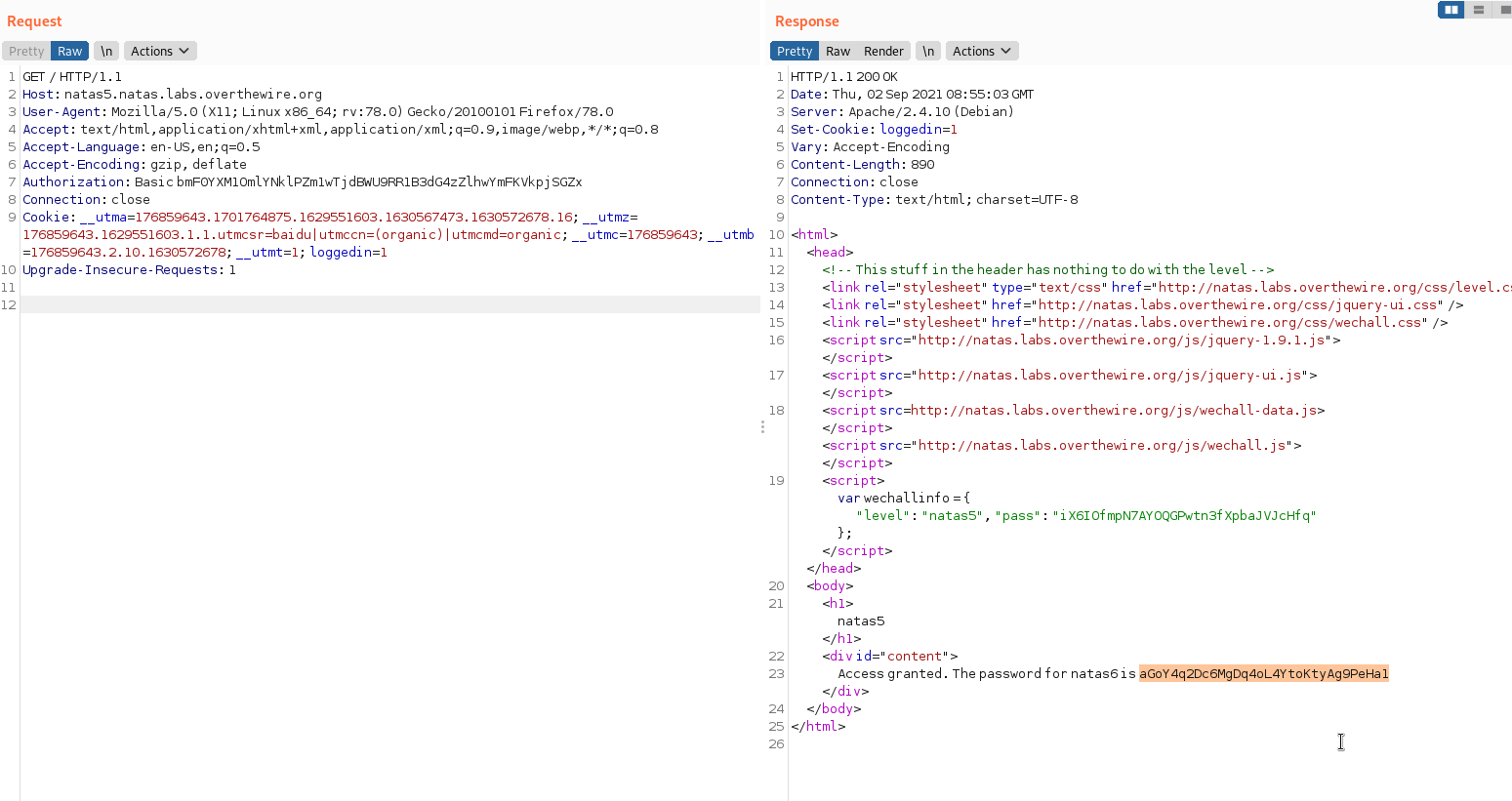Click the opening <html> tag in response
The image size is (1512, 801).
click(814, 235)
